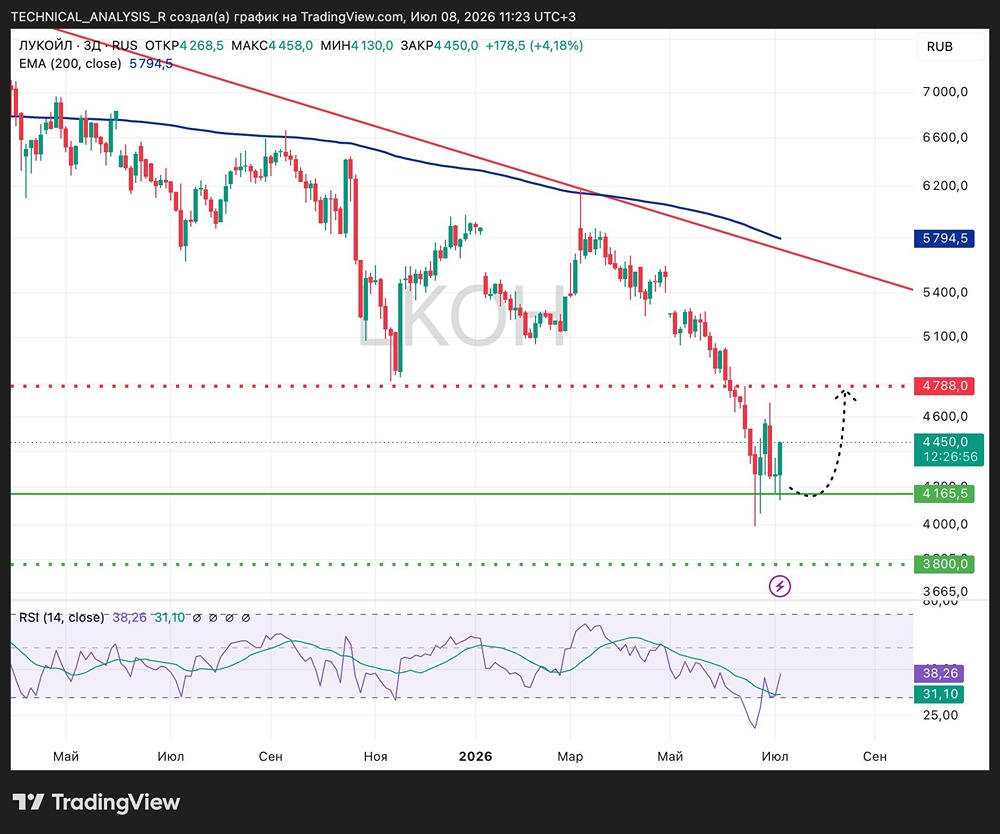Click the red 4788,0 resistance label
Viewport: 1000px width, 834px height.
pyautogui.click(x=945, y=386)
